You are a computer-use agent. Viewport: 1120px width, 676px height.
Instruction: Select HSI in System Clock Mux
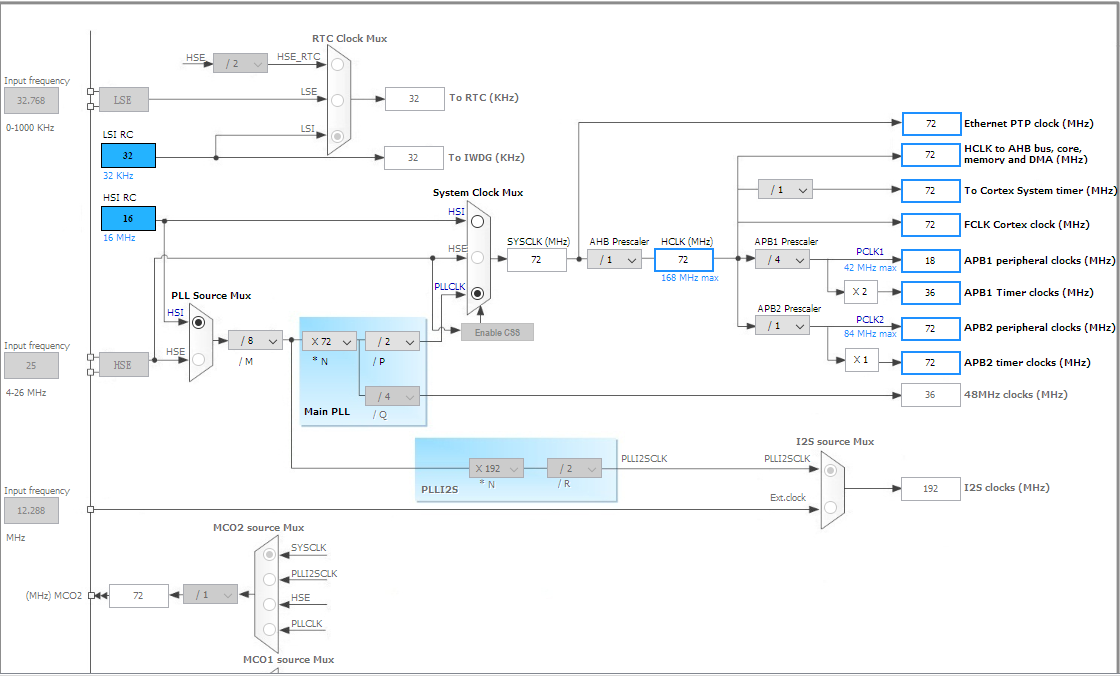477,221
